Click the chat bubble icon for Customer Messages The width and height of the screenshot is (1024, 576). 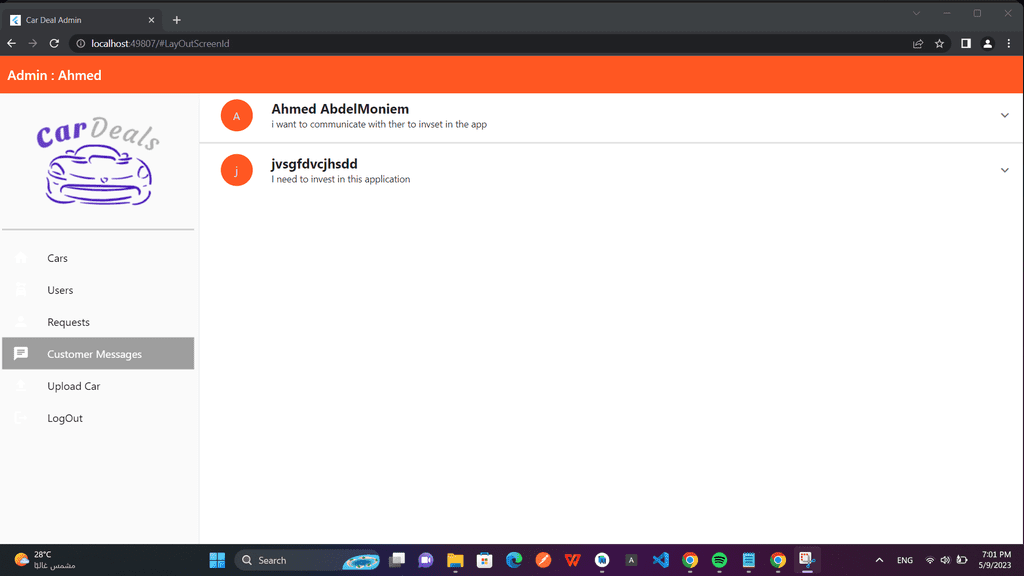pyautogui.click(x=21, y=353)
